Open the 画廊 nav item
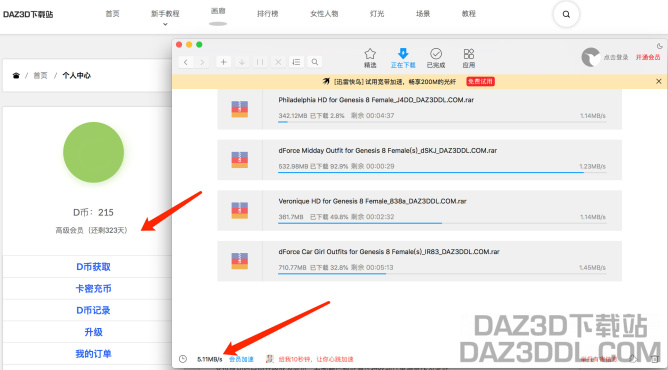Image resolution: width=668 pixels, height=370 pixels. (218, 11)
